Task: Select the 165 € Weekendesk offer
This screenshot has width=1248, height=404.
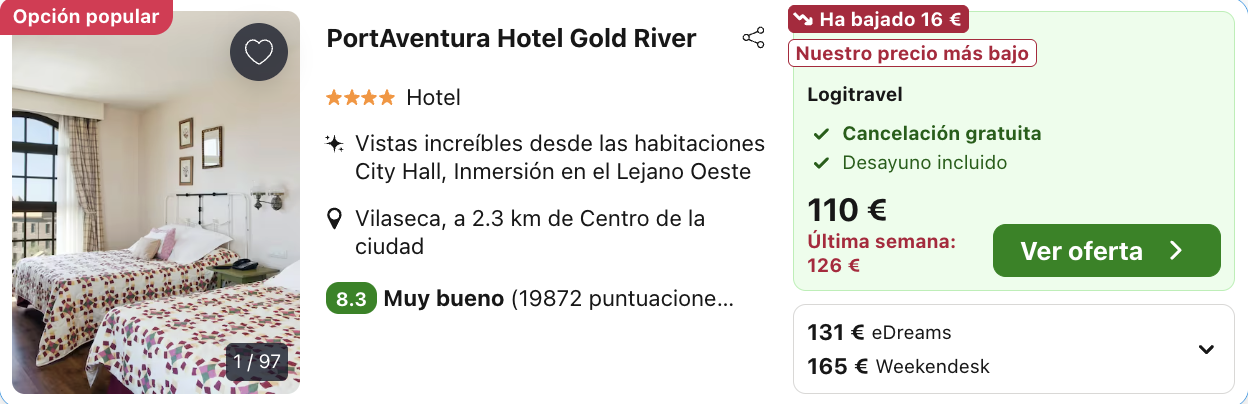Action: click(x=898, y=367)
